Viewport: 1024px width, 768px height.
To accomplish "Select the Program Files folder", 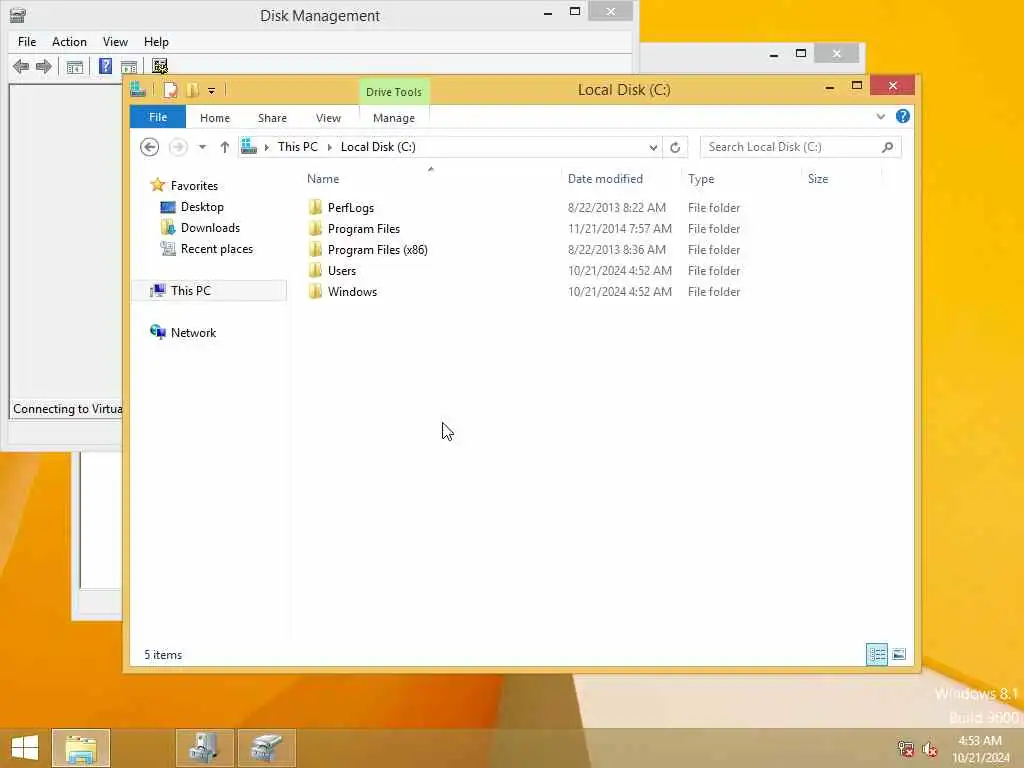I will [x=364, y=229].
